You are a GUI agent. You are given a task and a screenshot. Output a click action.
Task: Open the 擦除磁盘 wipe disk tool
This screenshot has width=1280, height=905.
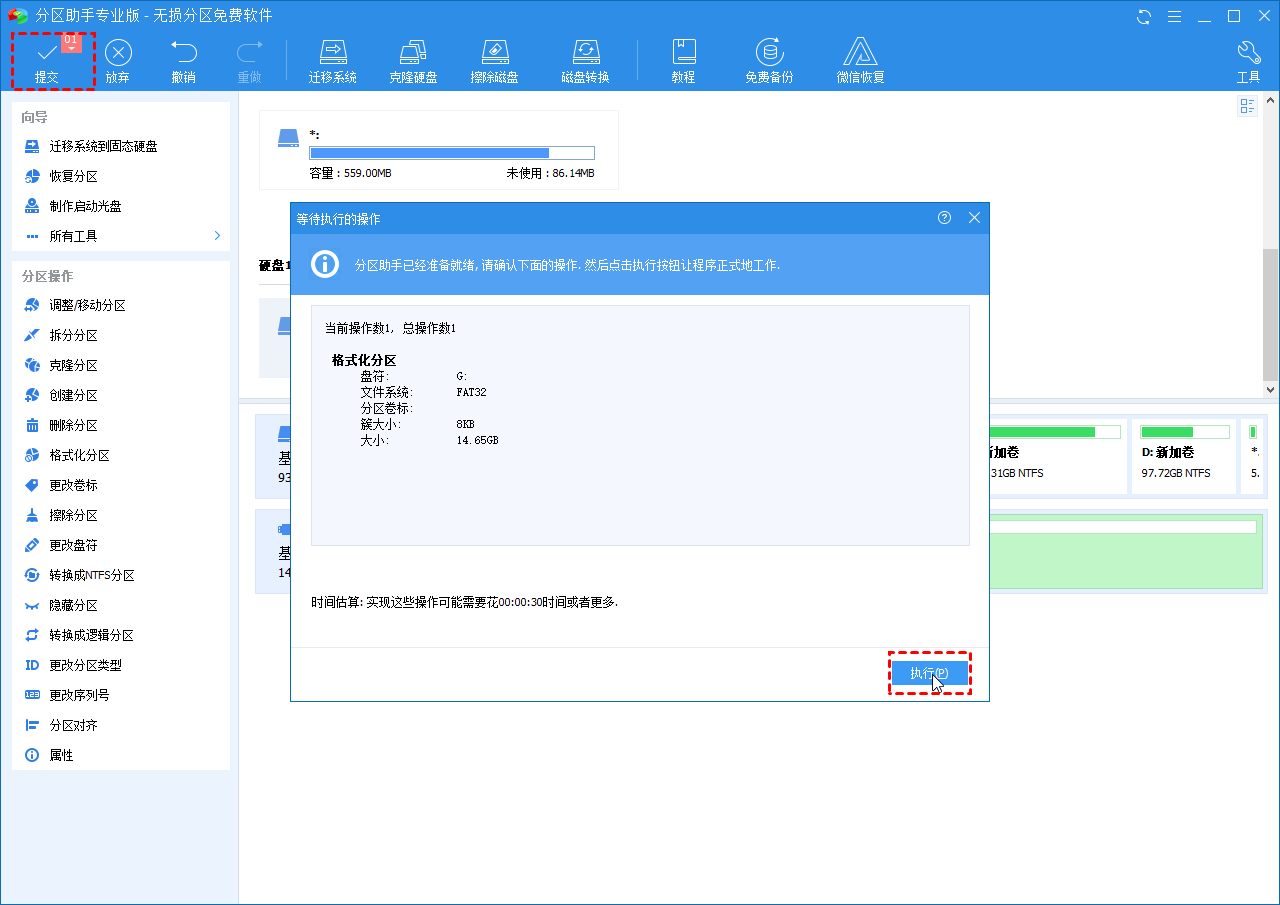(495, 58)
